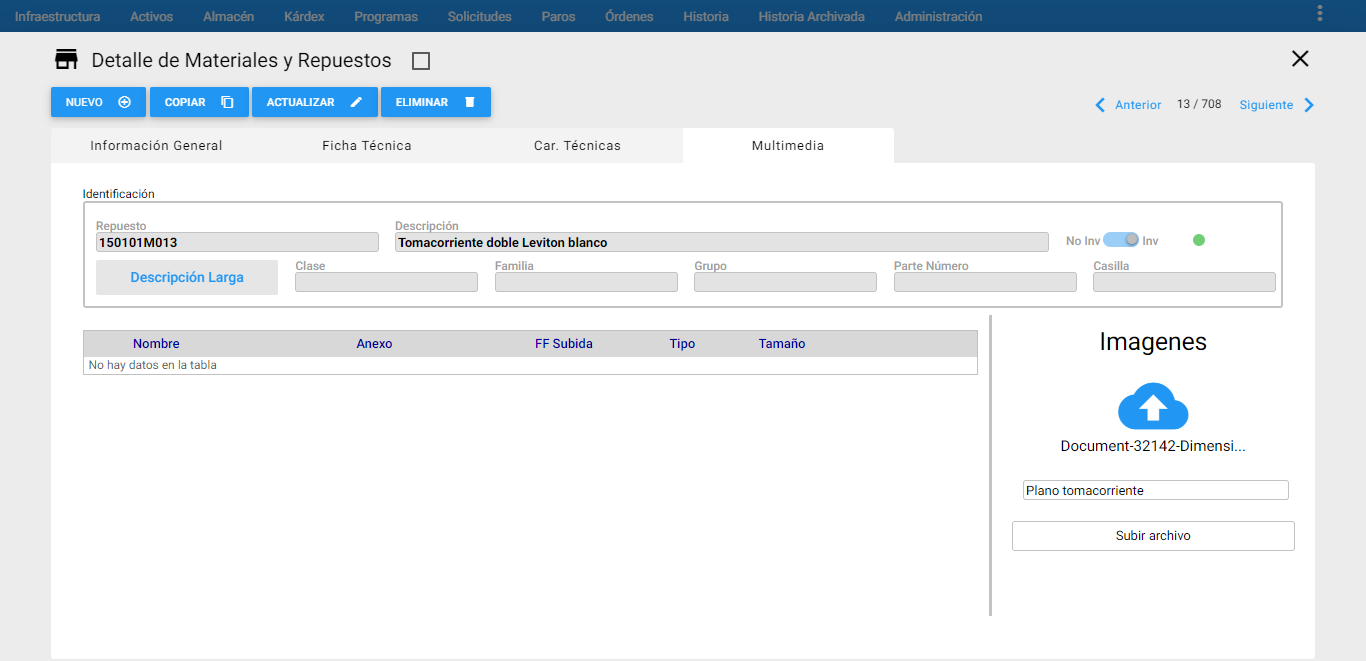
Task: Click Subir archivo button
Action: pos(1153,536)
